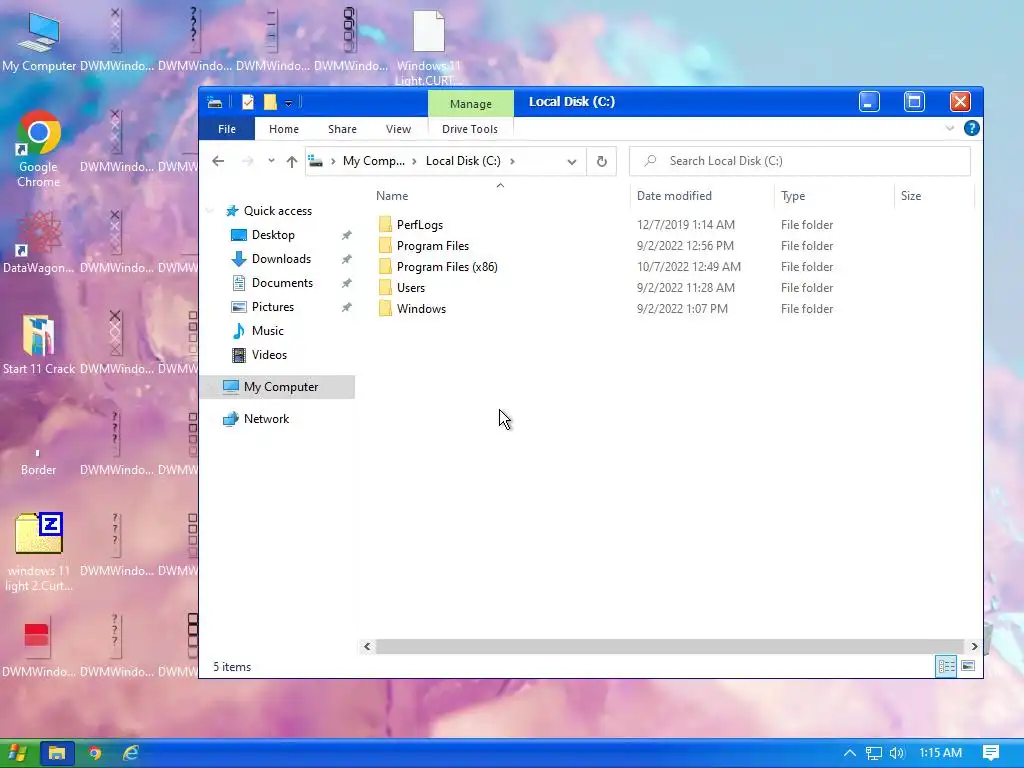Click My Comp... in the address path

coord(374,161)
